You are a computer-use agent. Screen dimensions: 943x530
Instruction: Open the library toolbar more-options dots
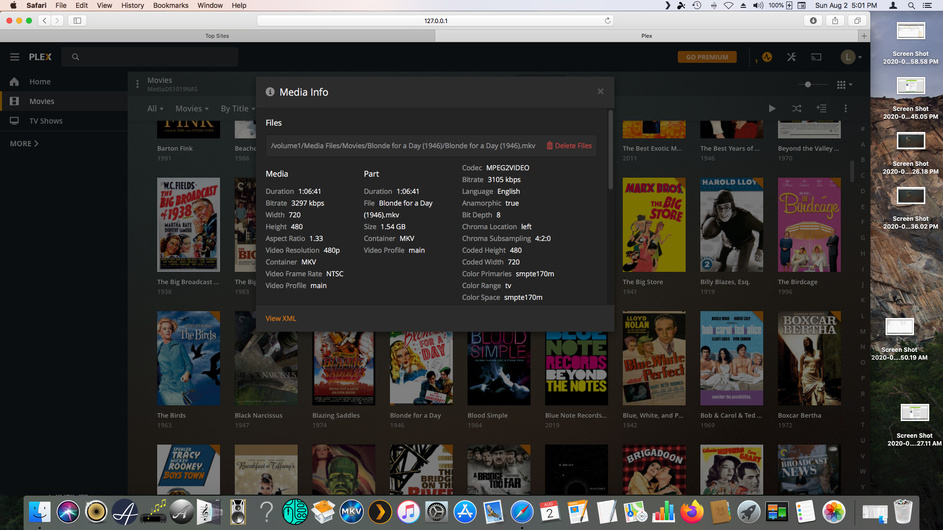846,108
